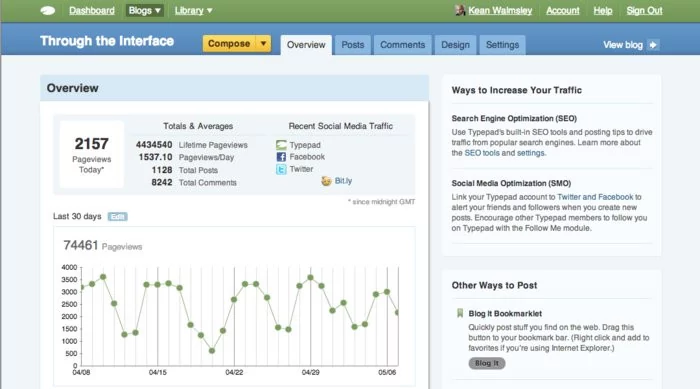Screen dimensions: 700x389
Task: Select the Overview tab
Action: pos(306,45)
